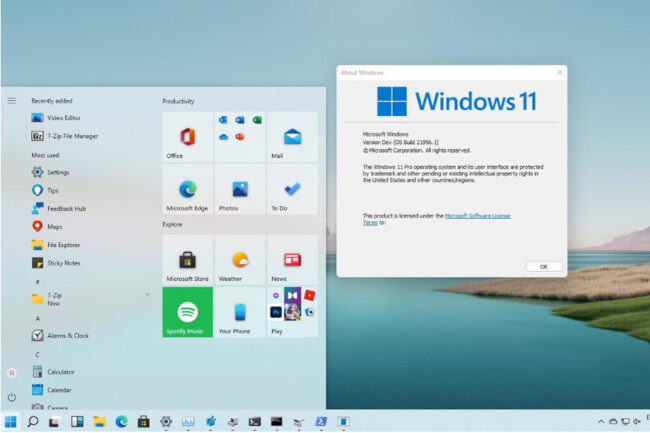Open the Microsoft Software License Terms link

click(x=476, y=215)
